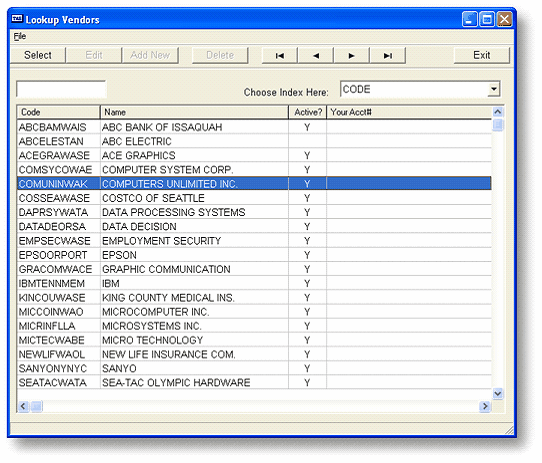Viewport: 542px width, 463px height.
Task: Click the horizontal scroll right arrow
Action: click(x=485, y=406)
